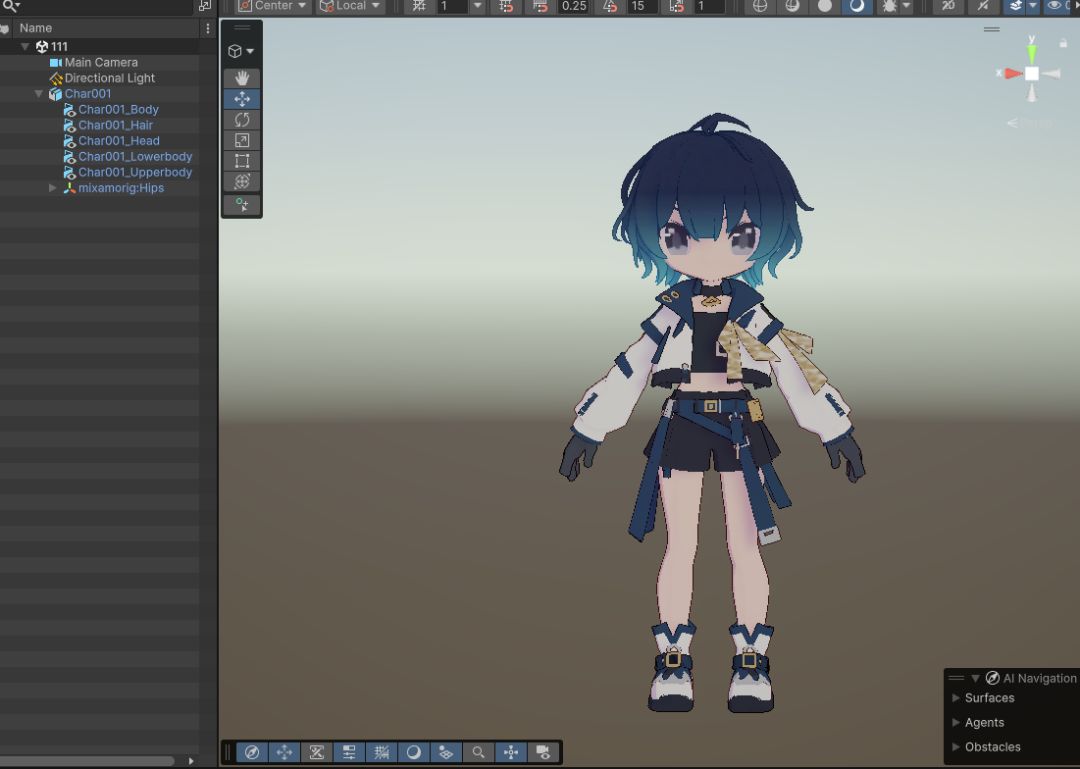Screen dimensions: 1080x769
Task: Open the Center pivot mode dropdown
Action: click(272, 6)
